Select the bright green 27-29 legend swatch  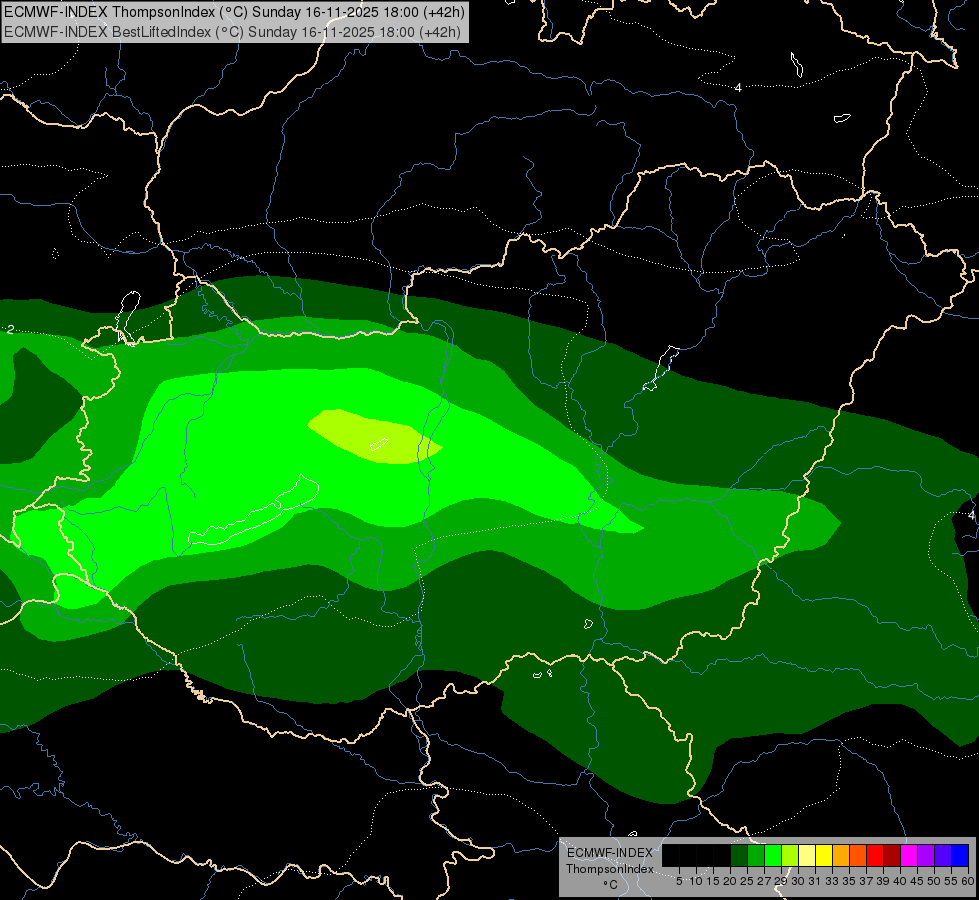[x=773, y=855]
